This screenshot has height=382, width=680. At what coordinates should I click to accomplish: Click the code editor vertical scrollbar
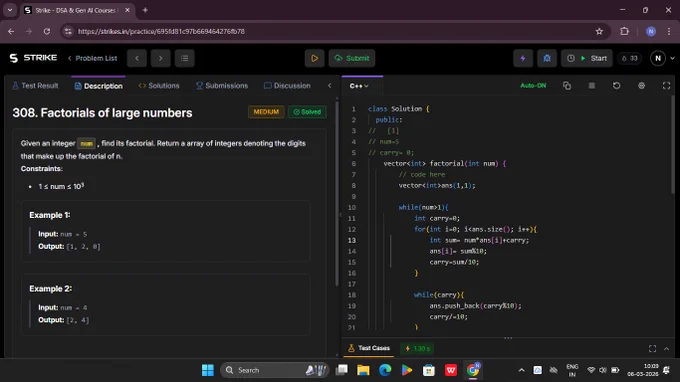673,145
